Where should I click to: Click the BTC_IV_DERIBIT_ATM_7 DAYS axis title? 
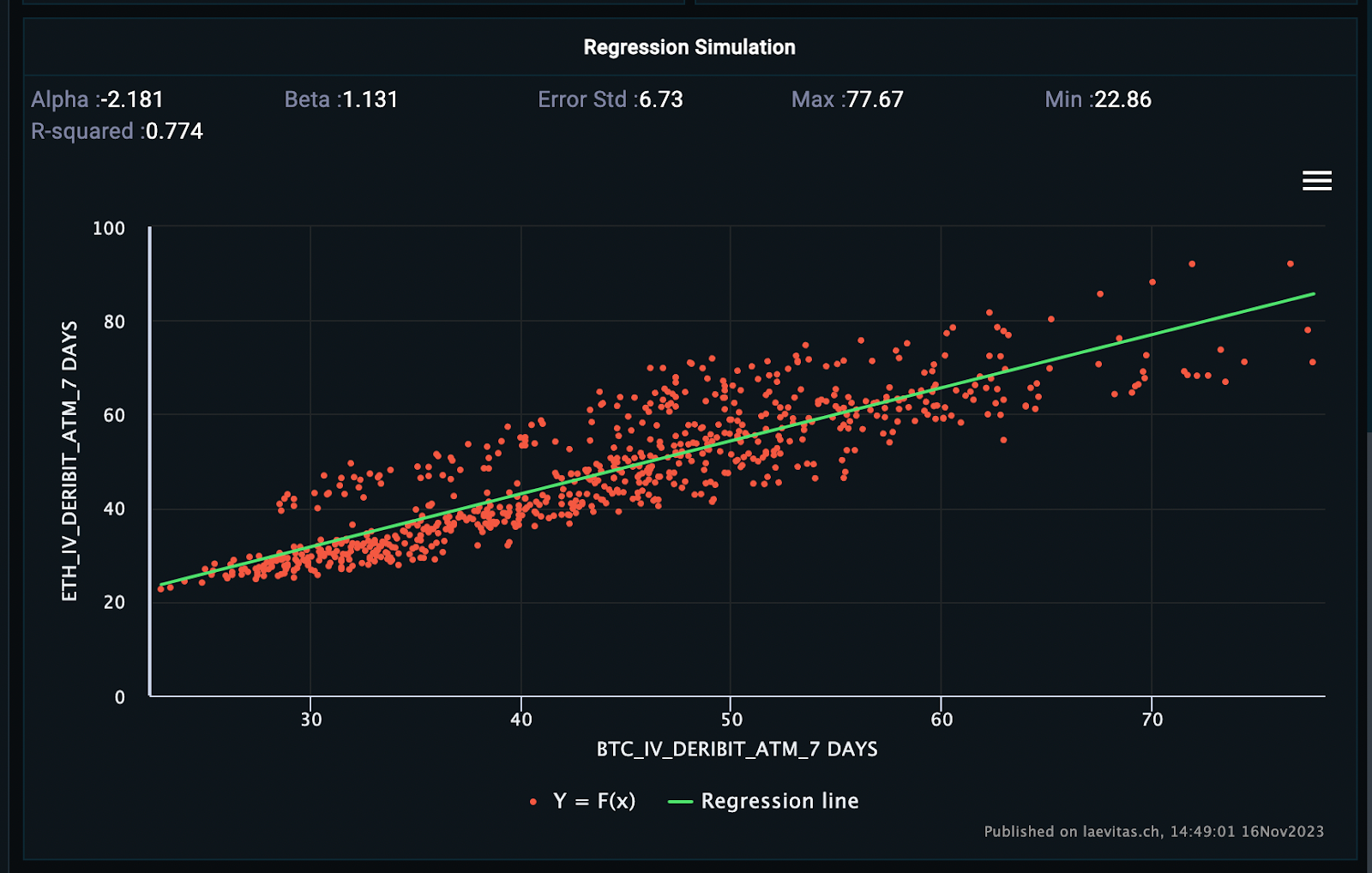pyautogui.click(x=737, y=750)
